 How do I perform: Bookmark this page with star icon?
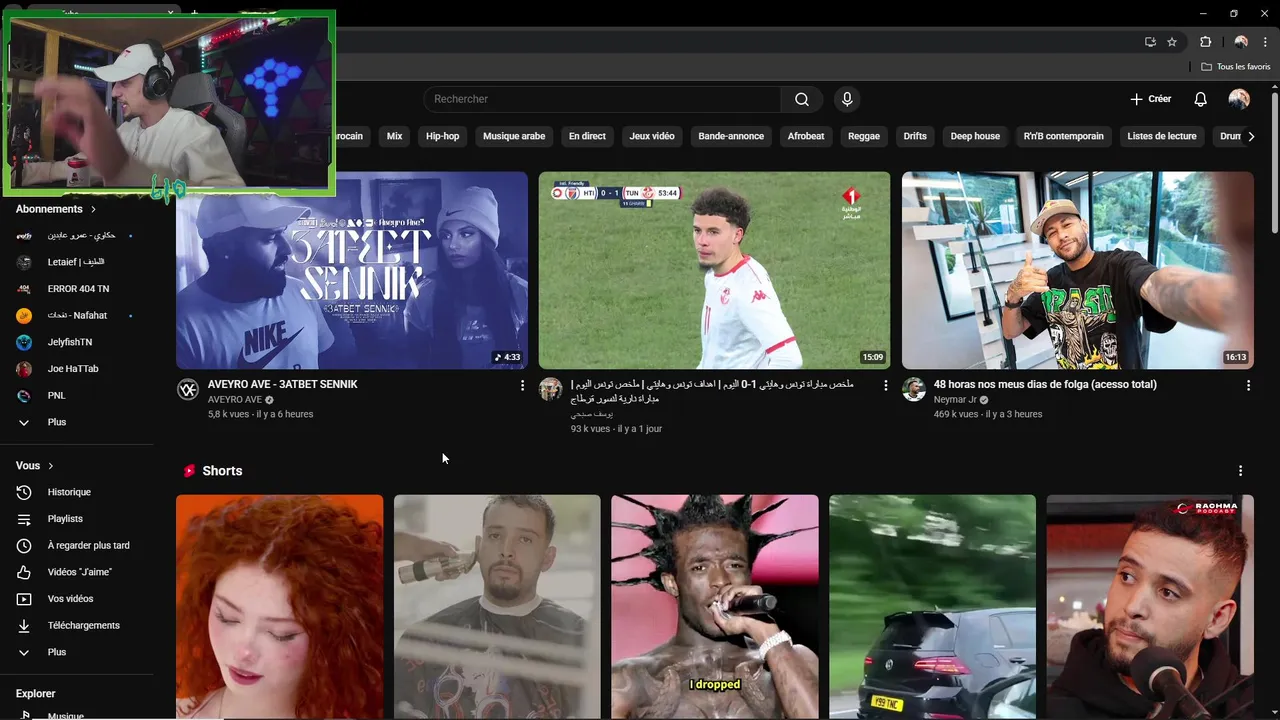pos(1172,42)
